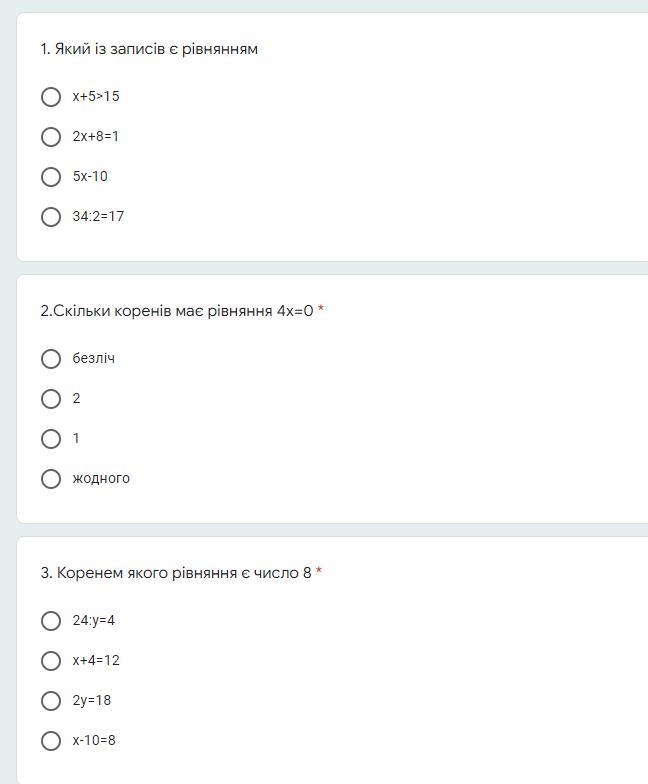Click the label text жодного
This screenshot has width=648, height=784.
click(101, 478)
